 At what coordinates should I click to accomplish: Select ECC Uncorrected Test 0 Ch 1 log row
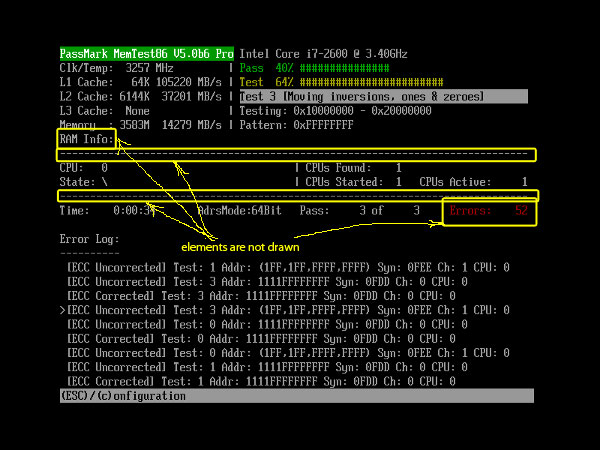(x=288, y=353)
